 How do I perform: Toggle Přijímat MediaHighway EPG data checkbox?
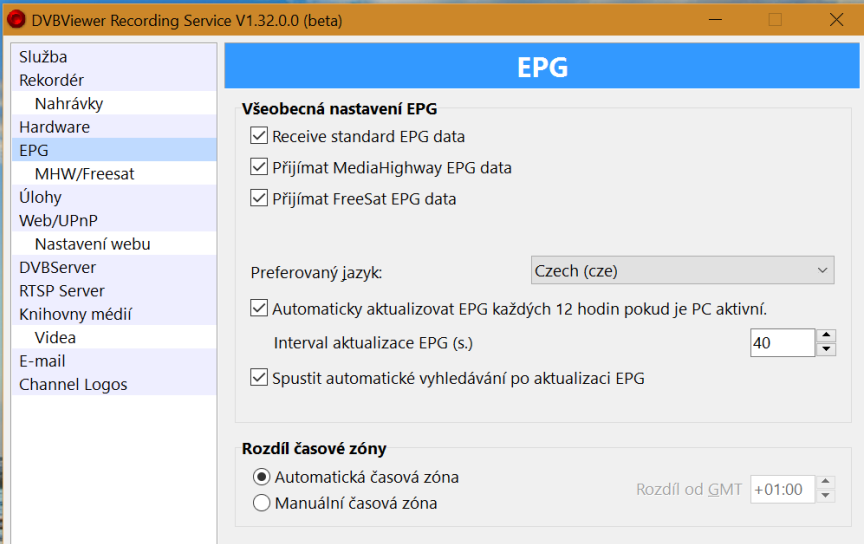pyautogui.click(x=260, y=168)
